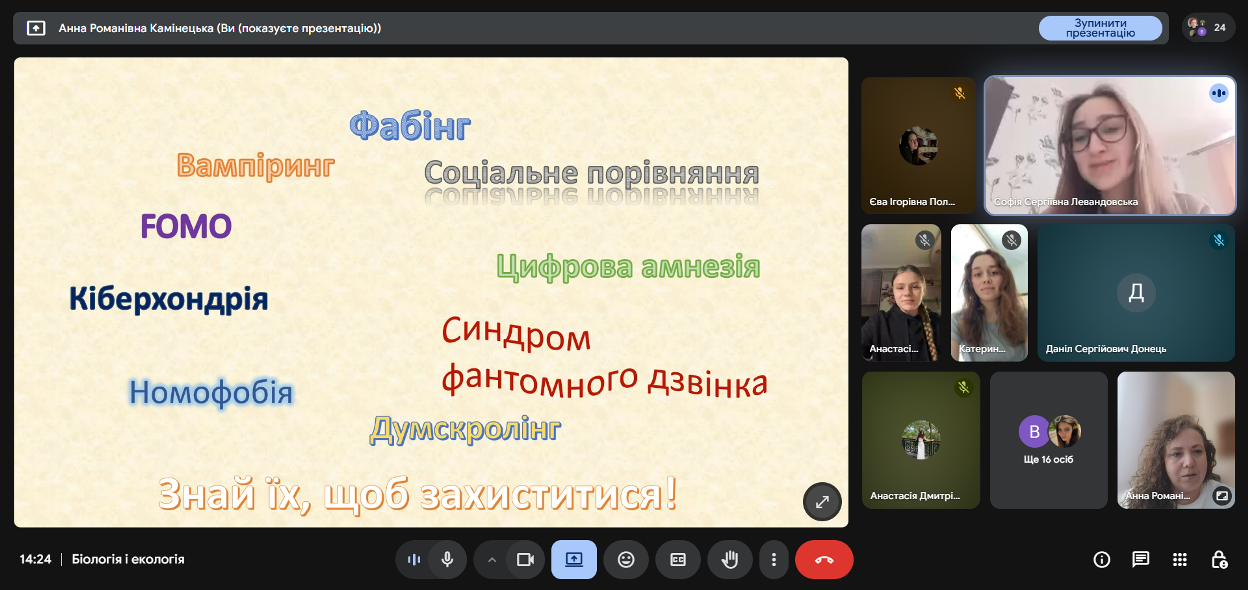
Task: Click Кіберхондрія on the slide
Action: click(x=169, y=299)
